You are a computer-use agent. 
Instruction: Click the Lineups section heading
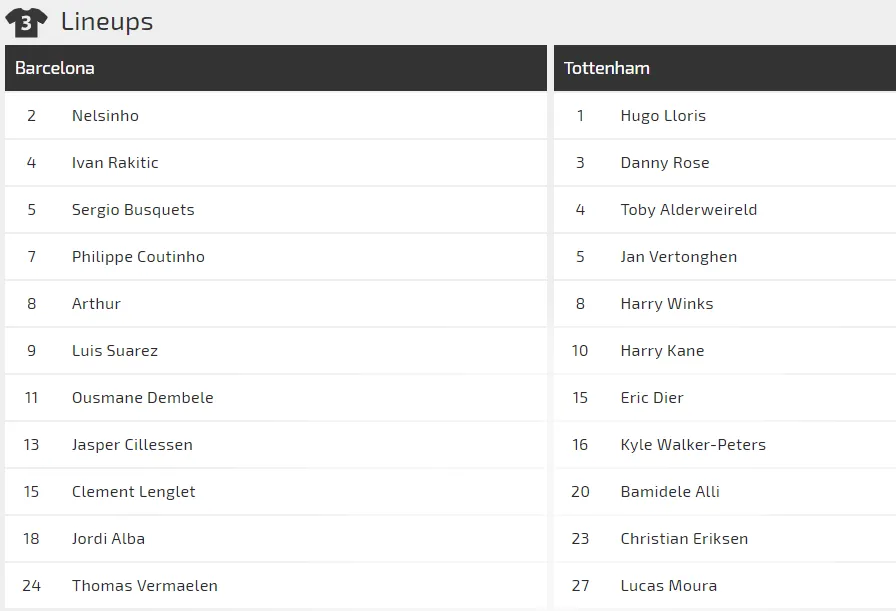click(x=107, y=22)
